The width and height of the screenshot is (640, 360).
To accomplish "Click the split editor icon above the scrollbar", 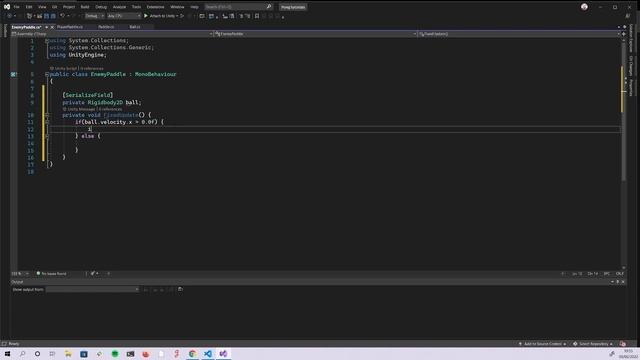I will click(x=624, y=34).
